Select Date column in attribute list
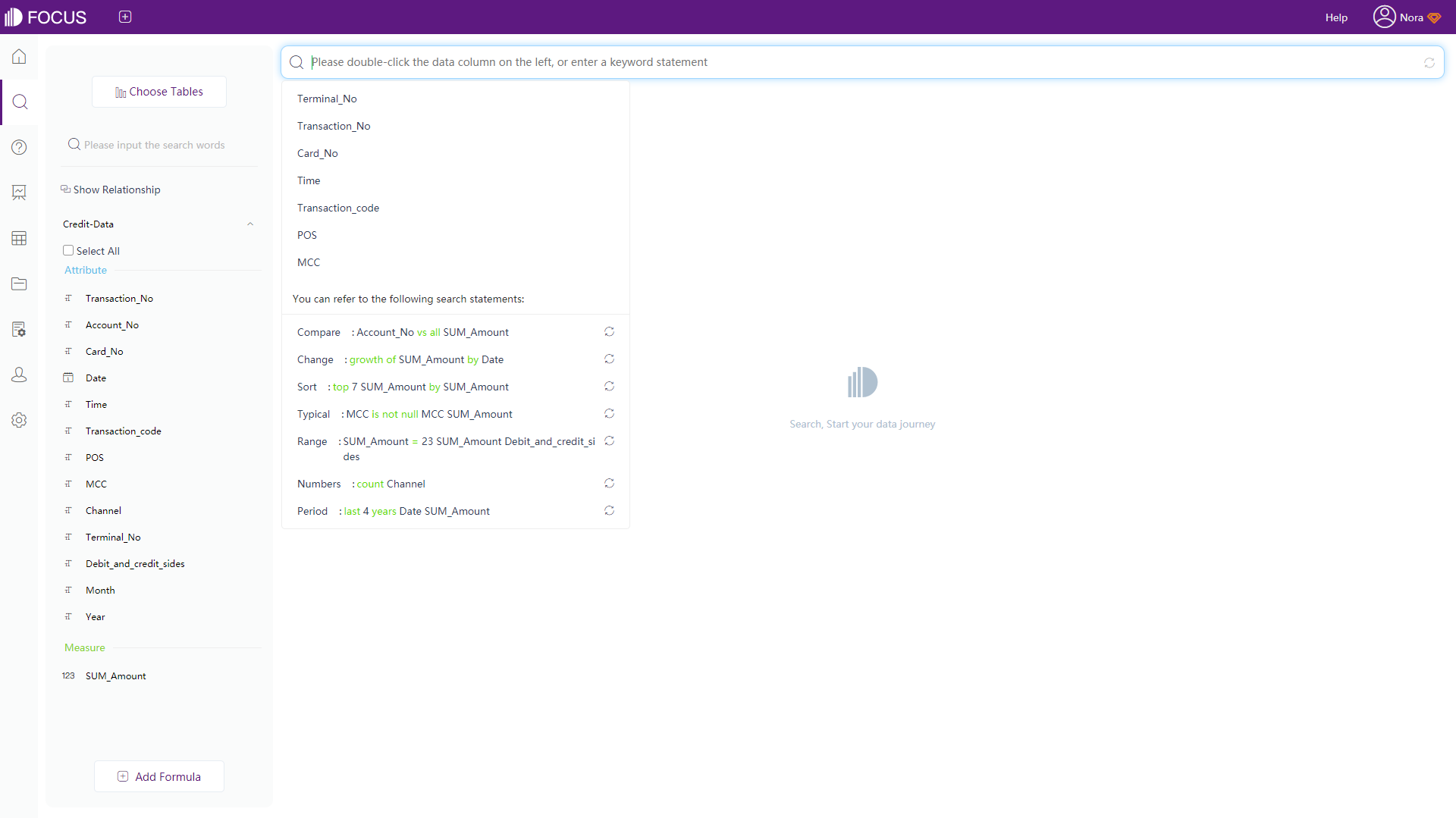The image size is (1456, 818). [96, 378]
